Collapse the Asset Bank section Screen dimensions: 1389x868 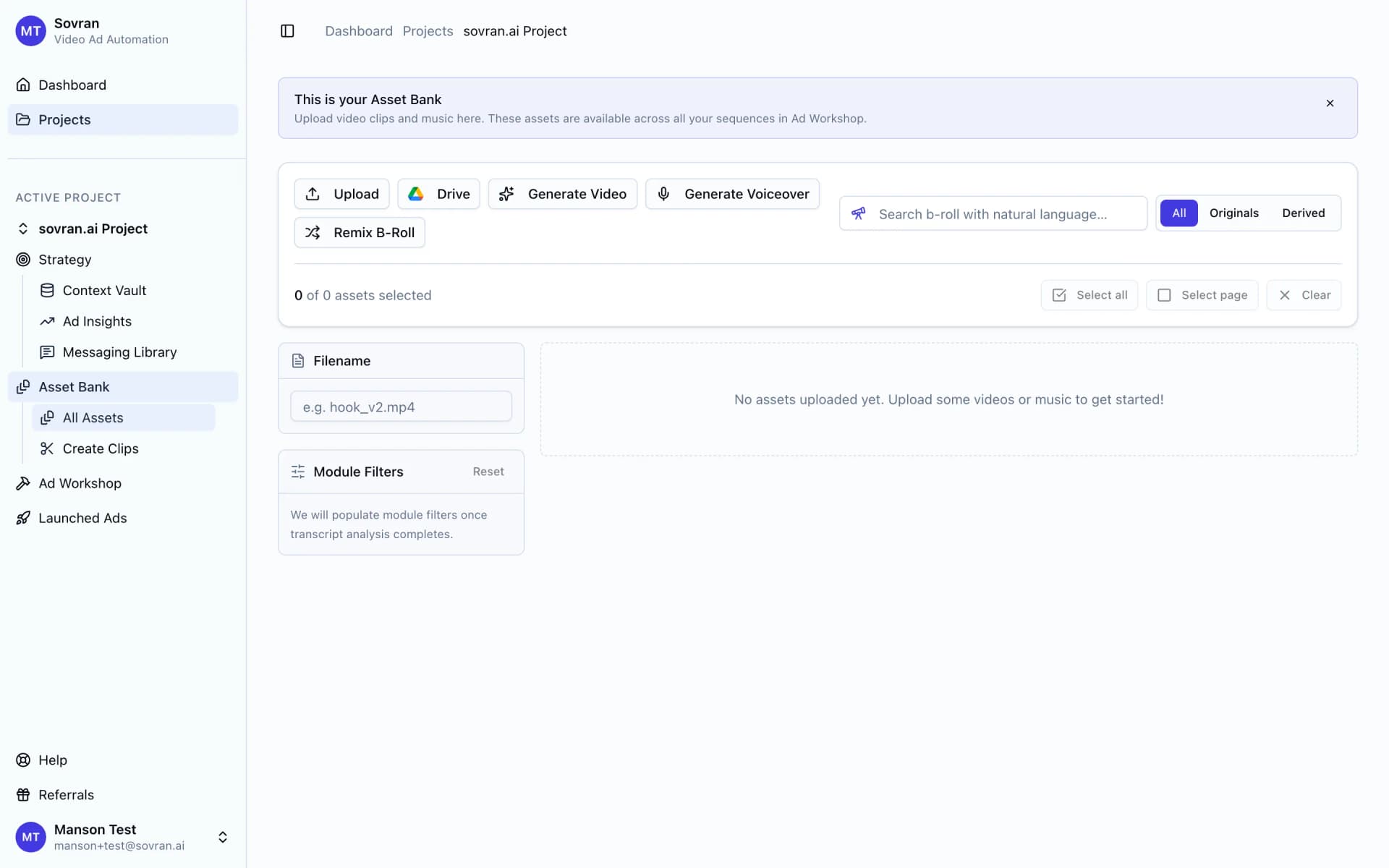coord(123,386)
